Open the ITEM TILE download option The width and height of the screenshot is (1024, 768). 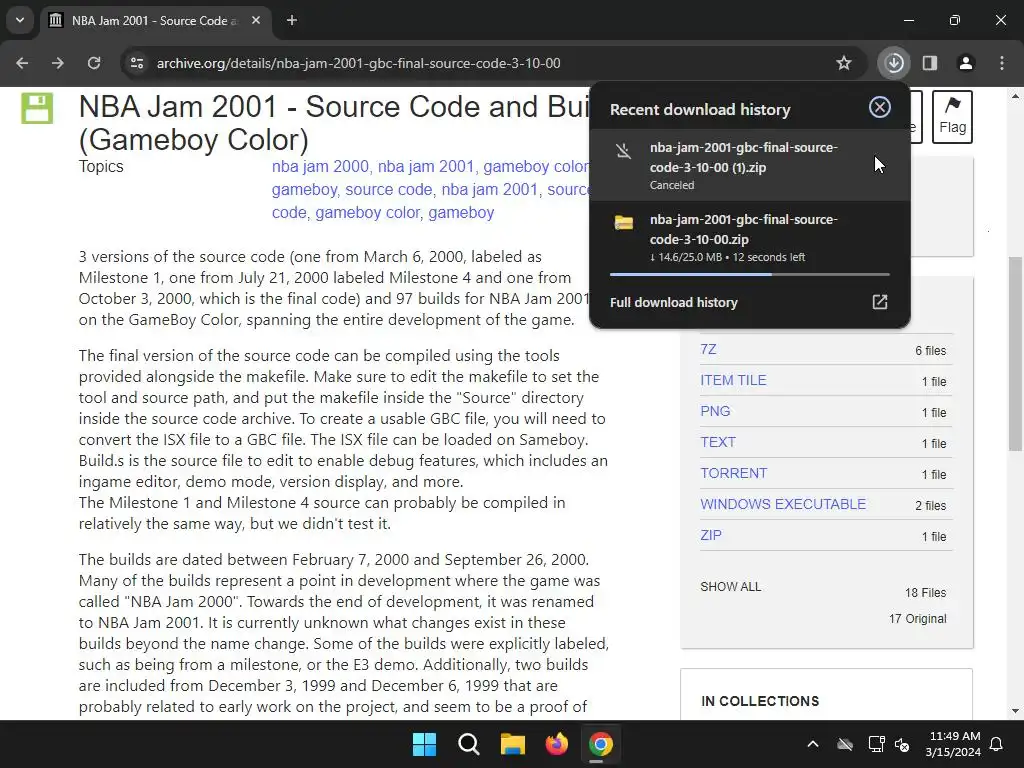point(733,380)
